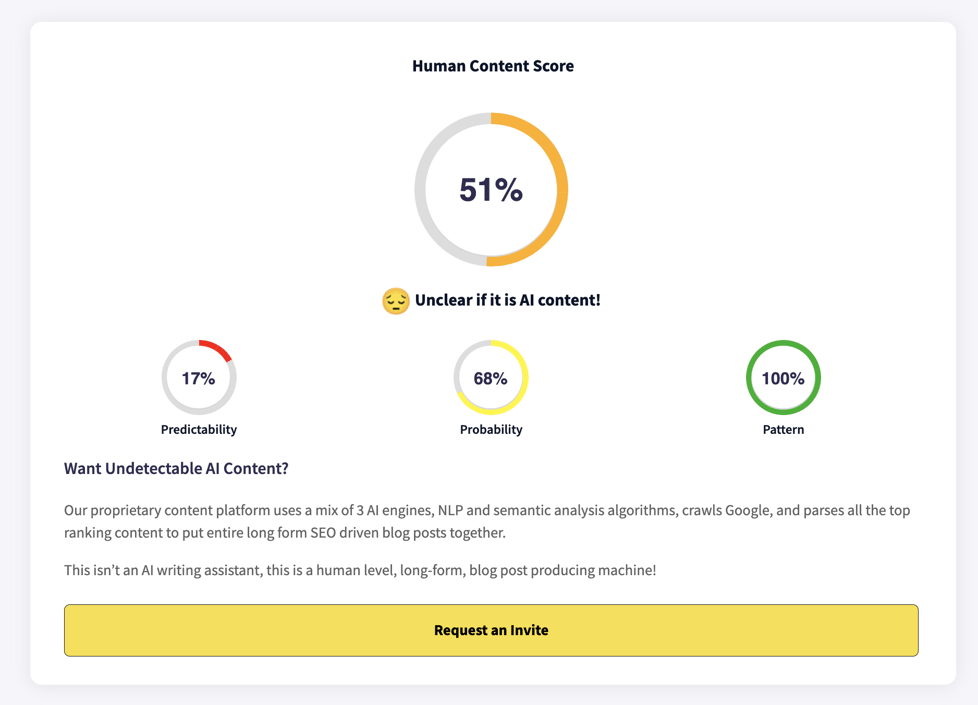Click the Human Content Score heading
Viewport: 978px width, 705px height.
coord(493,66)
